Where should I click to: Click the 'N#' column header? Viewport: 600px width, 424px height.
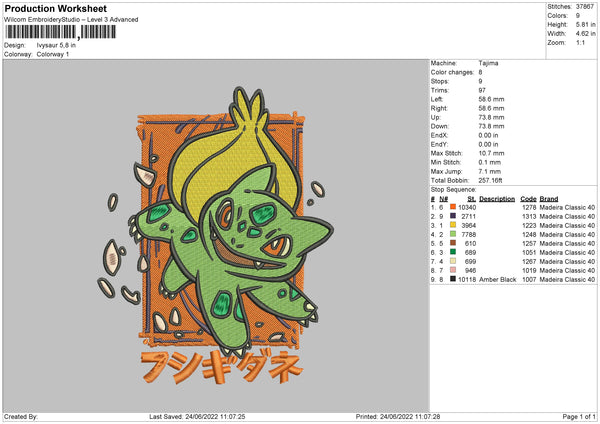443,199
